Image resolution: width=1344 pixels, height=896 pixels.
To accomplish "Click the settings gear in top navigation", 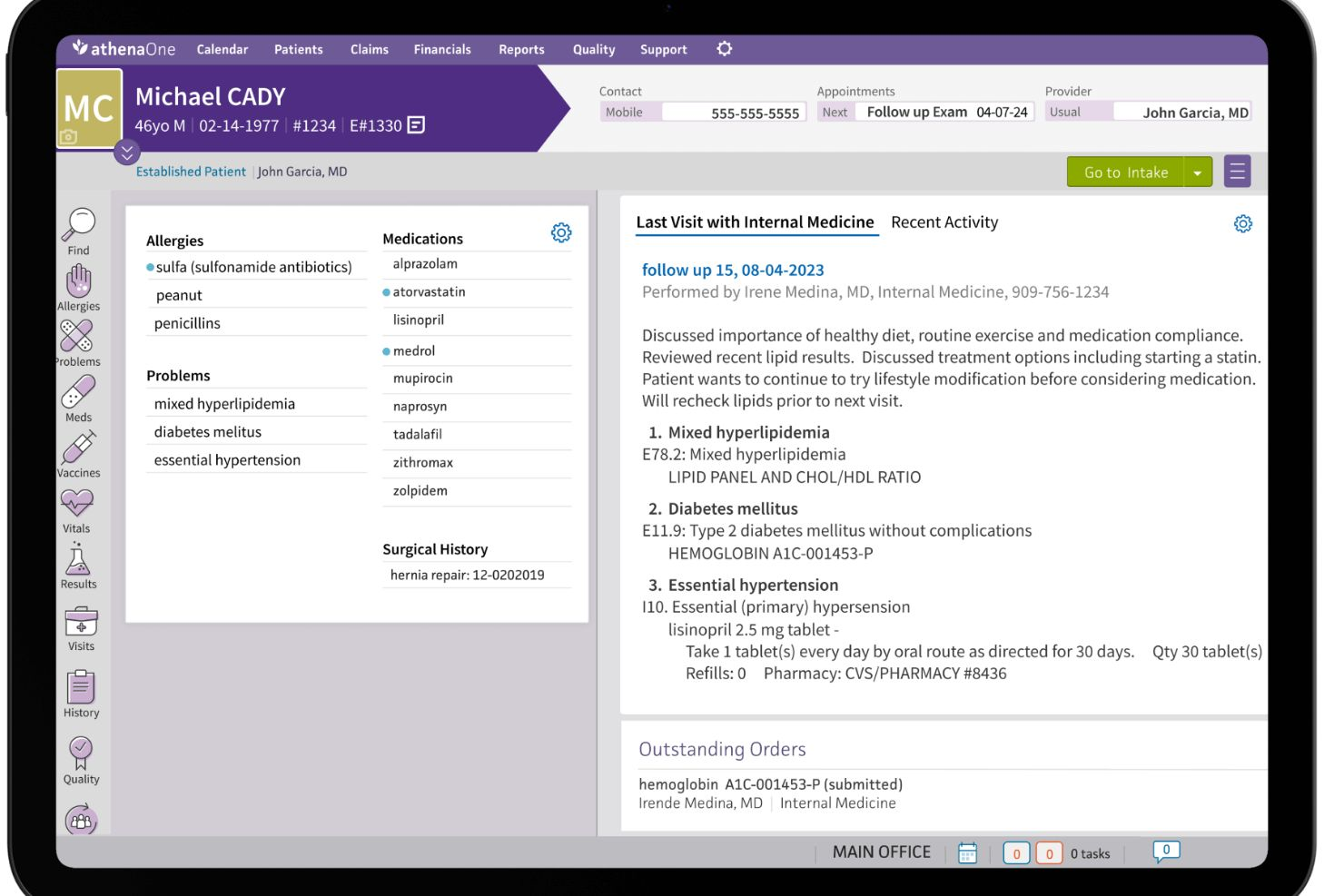I will 724,49.
